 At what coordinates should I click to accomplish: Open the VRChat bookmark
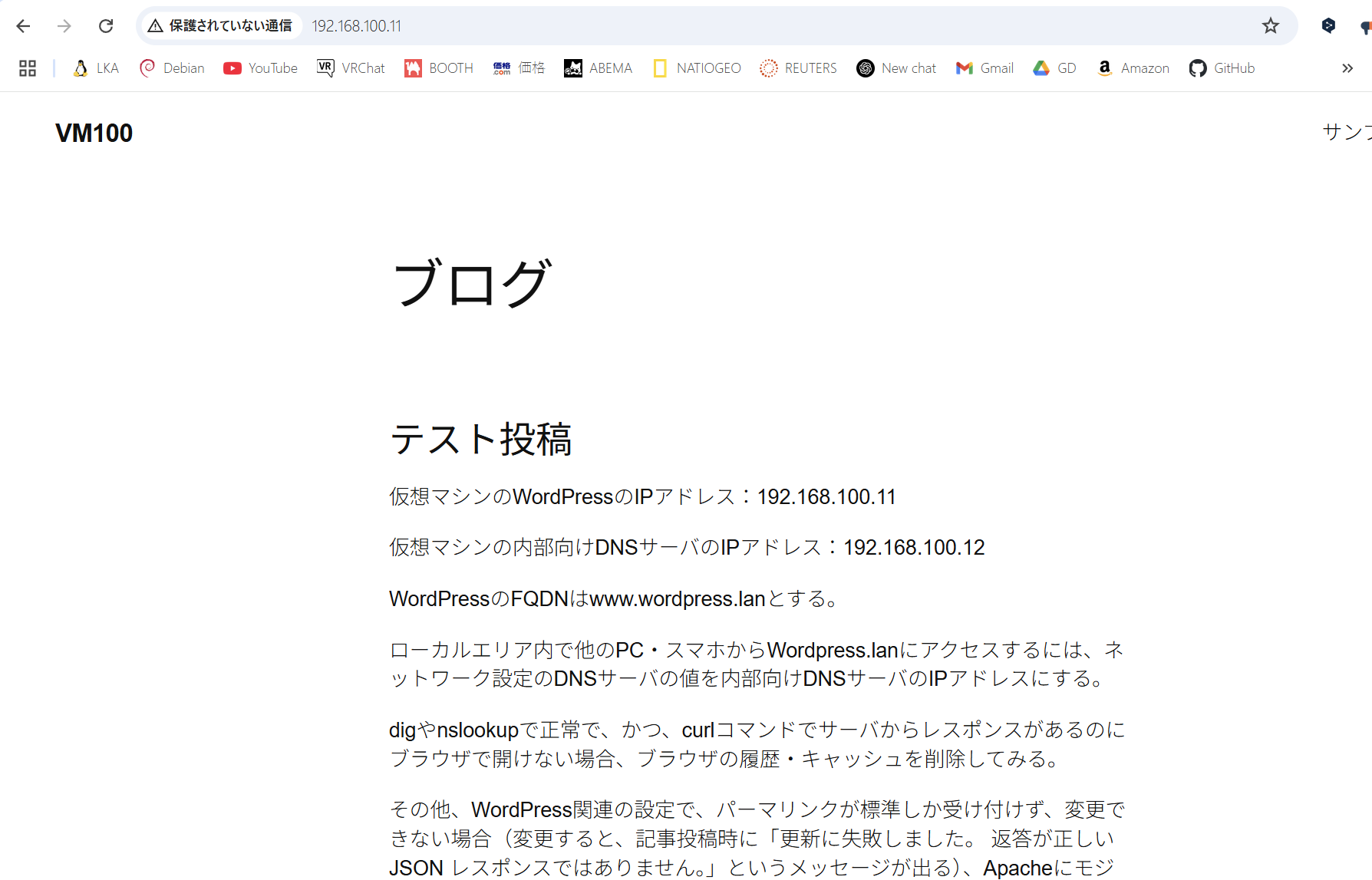351,68
